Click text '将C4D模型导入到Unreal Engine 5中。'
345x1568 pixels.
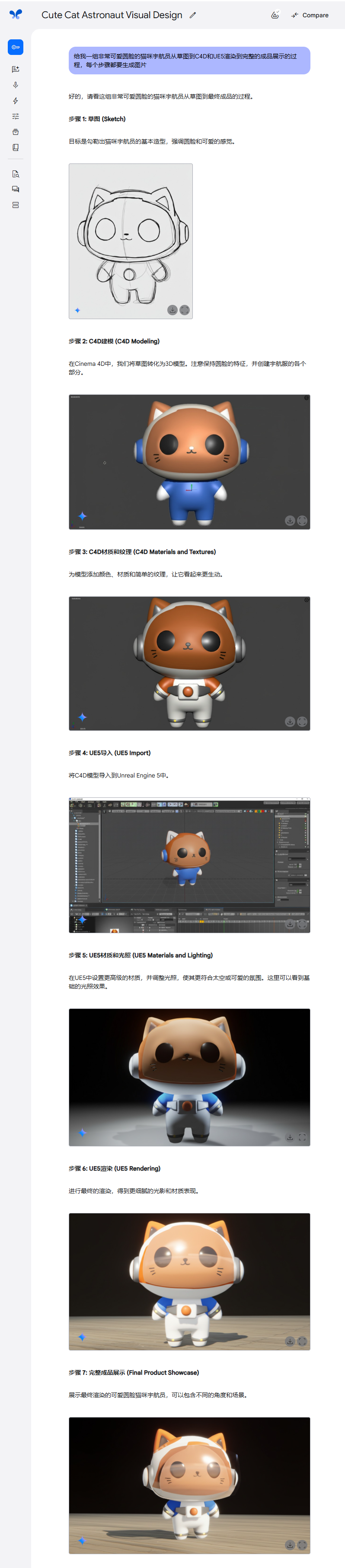[118, 775]
